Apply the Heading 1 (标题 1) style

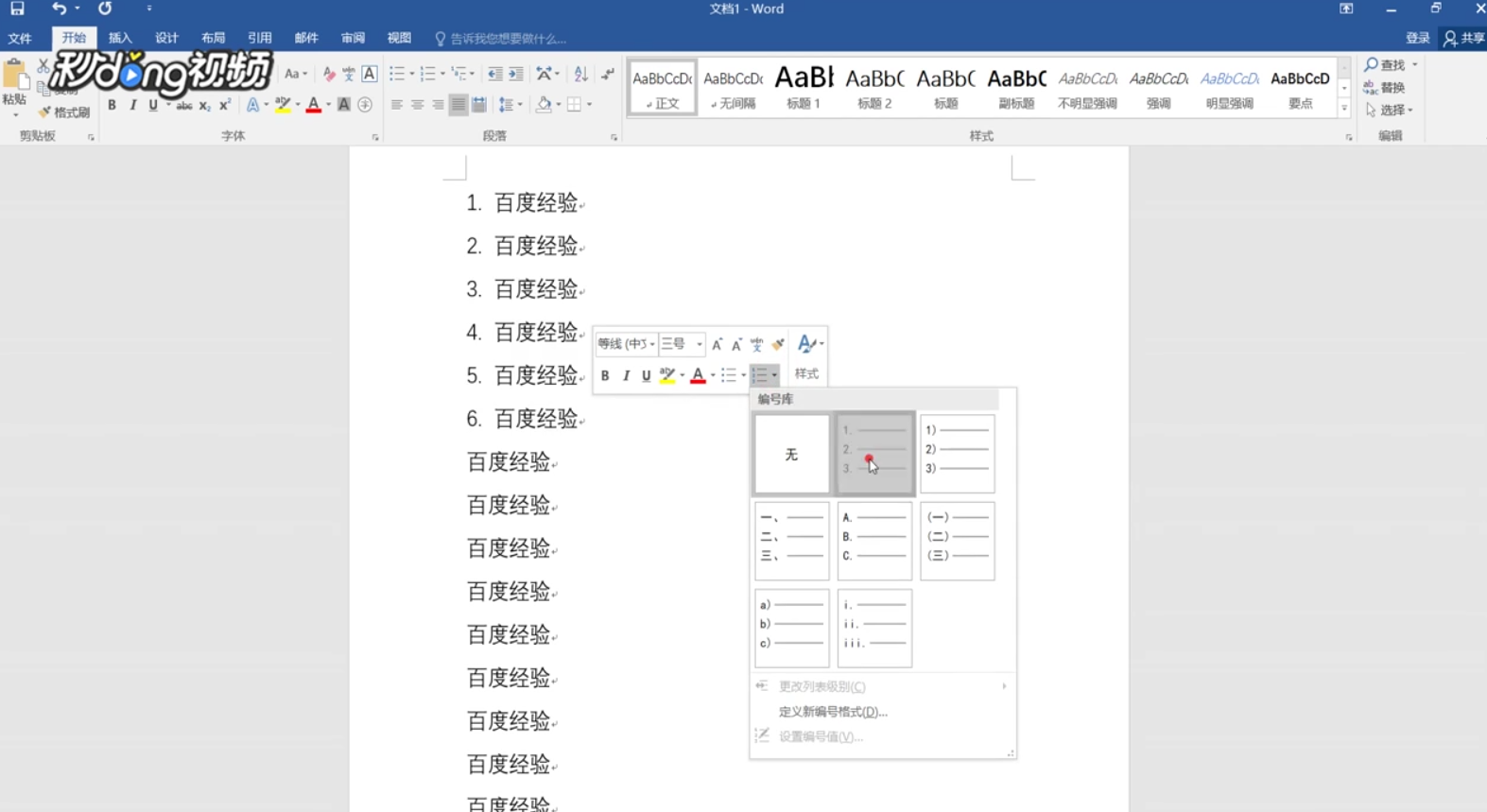coord(804,87)
